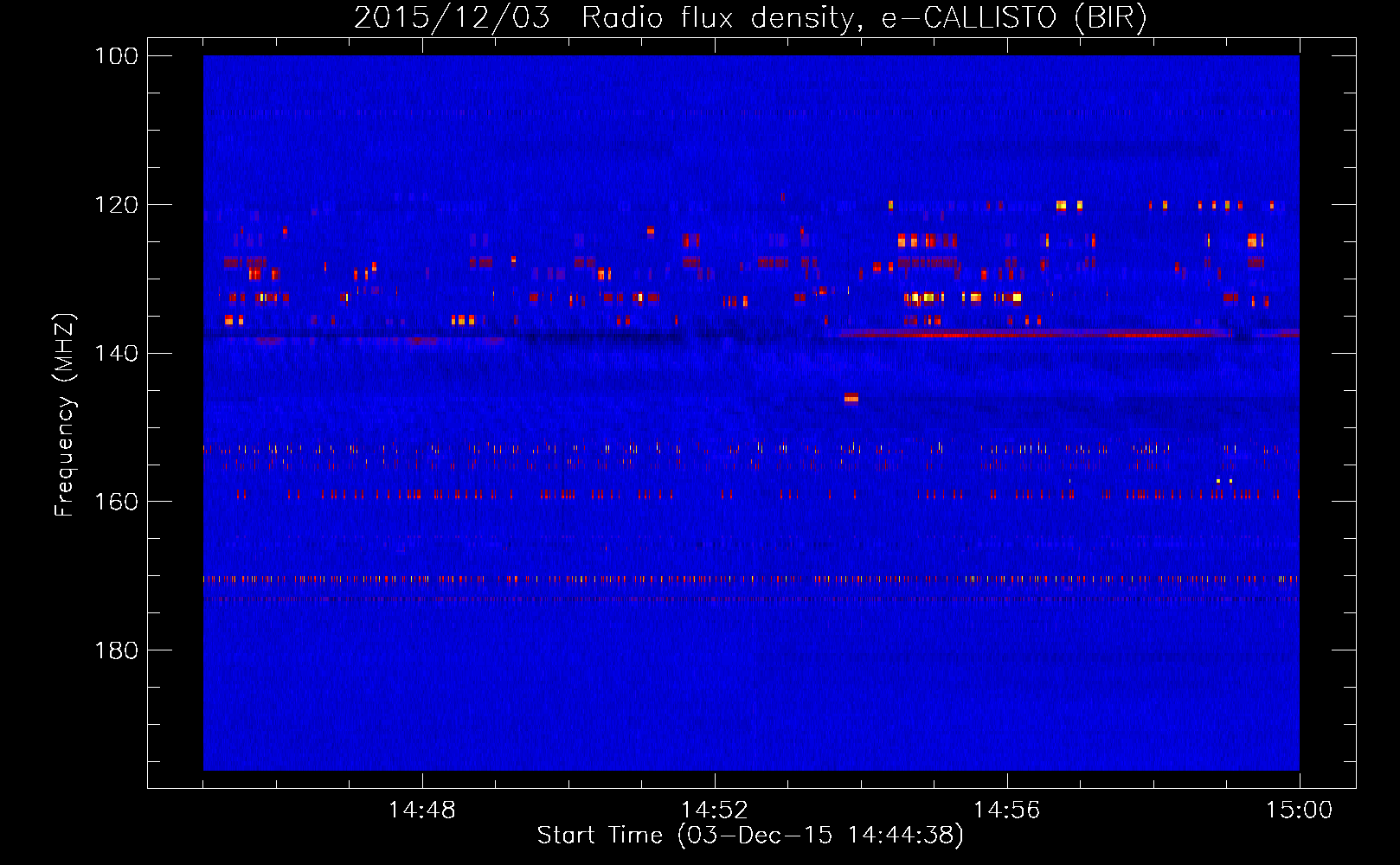The width and height of the screenshot is (1400, 865).
Task: Click the "Start Time (03-Dec-15 14:44:38)" axis label
Action: point(750,836)
